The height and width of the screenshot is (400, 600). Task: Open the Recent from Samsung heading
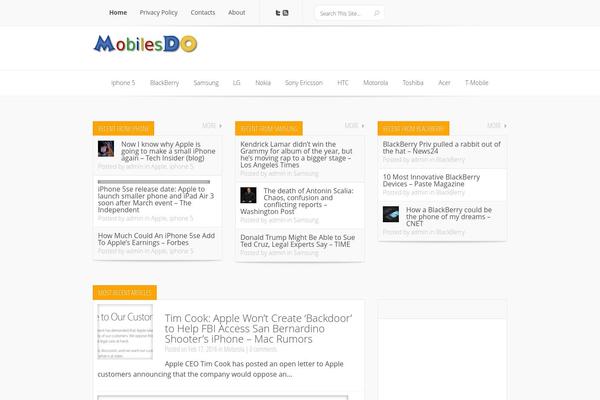pos(269,129)
